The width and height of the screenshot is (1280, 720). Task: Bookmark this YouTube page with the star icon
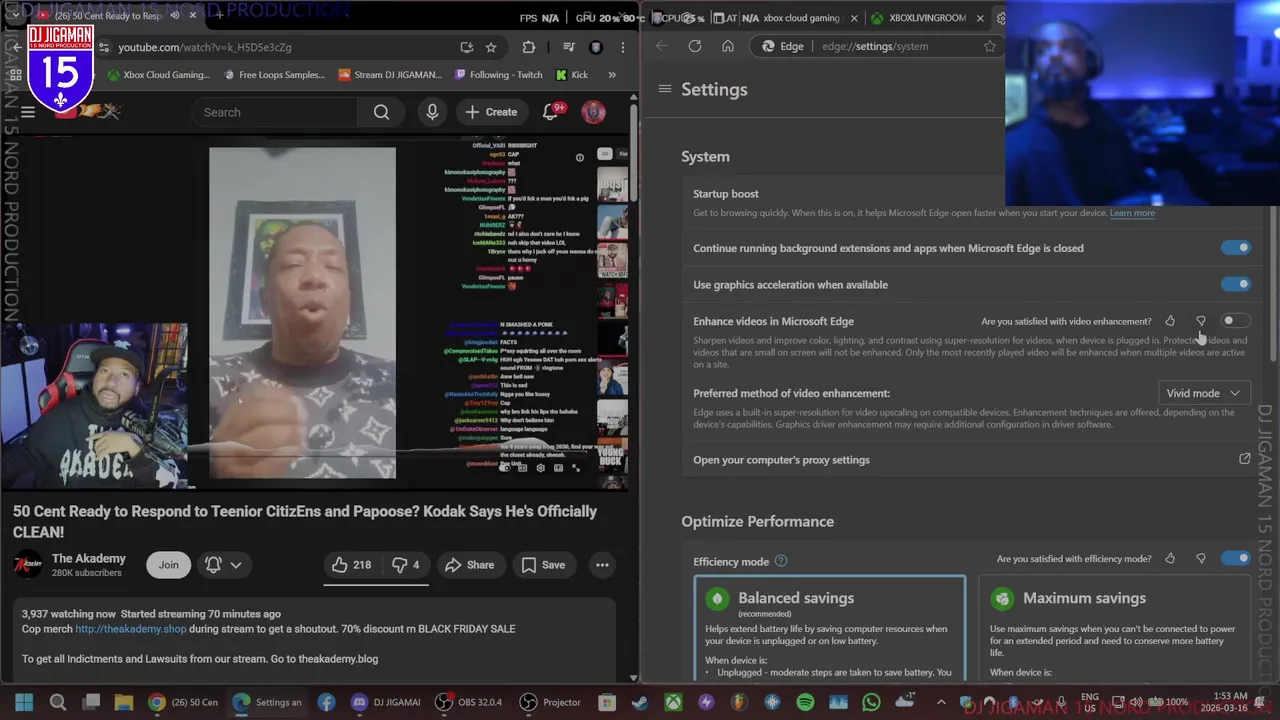point(491,47)
